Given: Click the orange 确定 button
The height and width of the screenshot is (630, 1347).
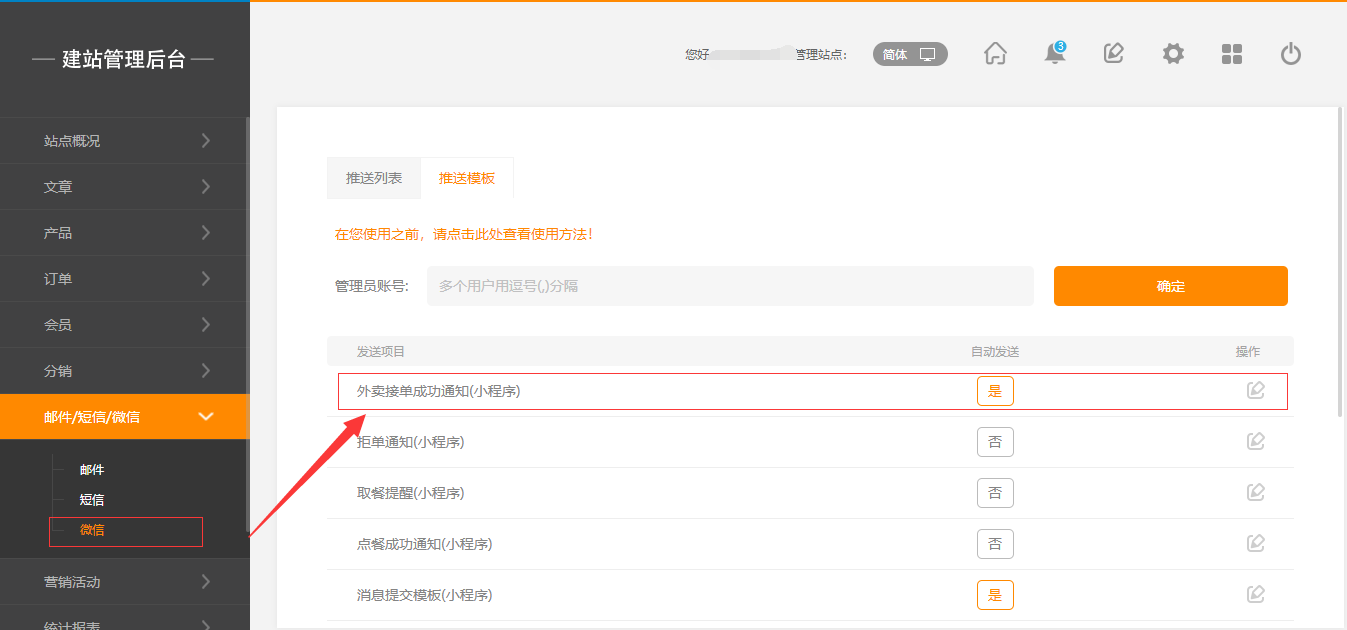Looking at the screenshot, I should [x=1170, y=286].
